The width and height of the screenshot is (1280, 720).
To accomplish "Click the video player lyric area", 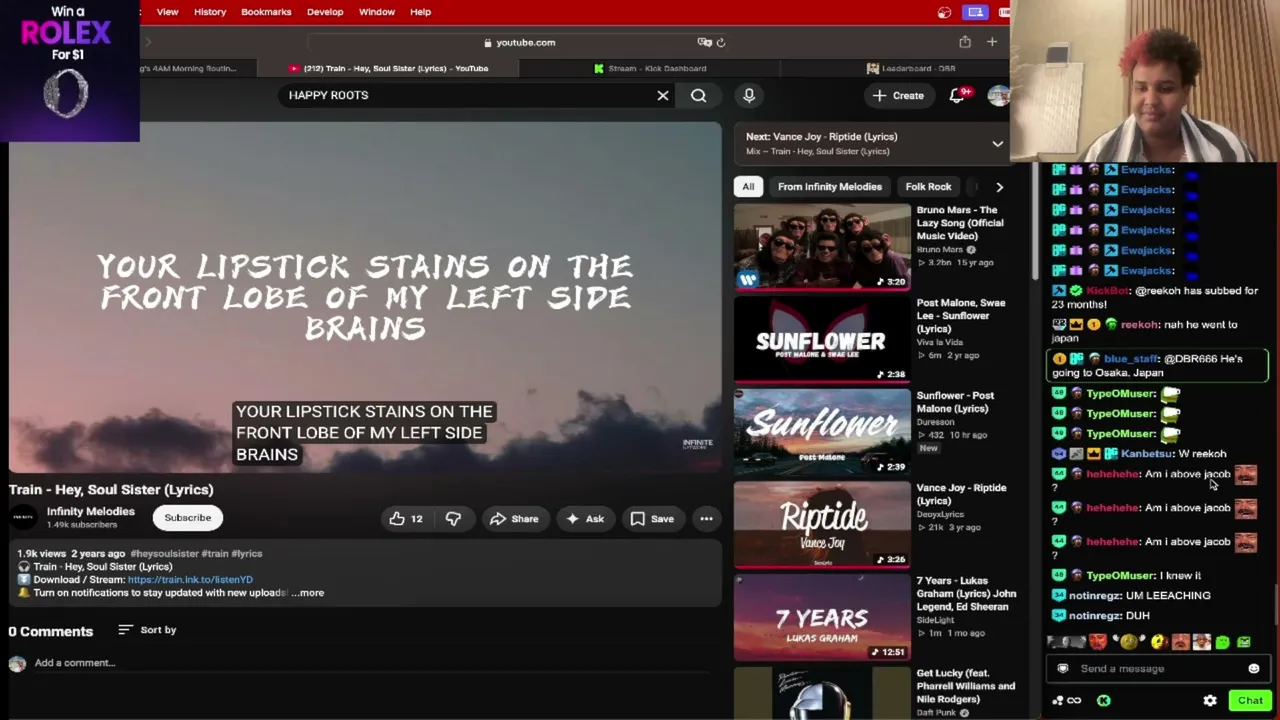I will 365,296.
